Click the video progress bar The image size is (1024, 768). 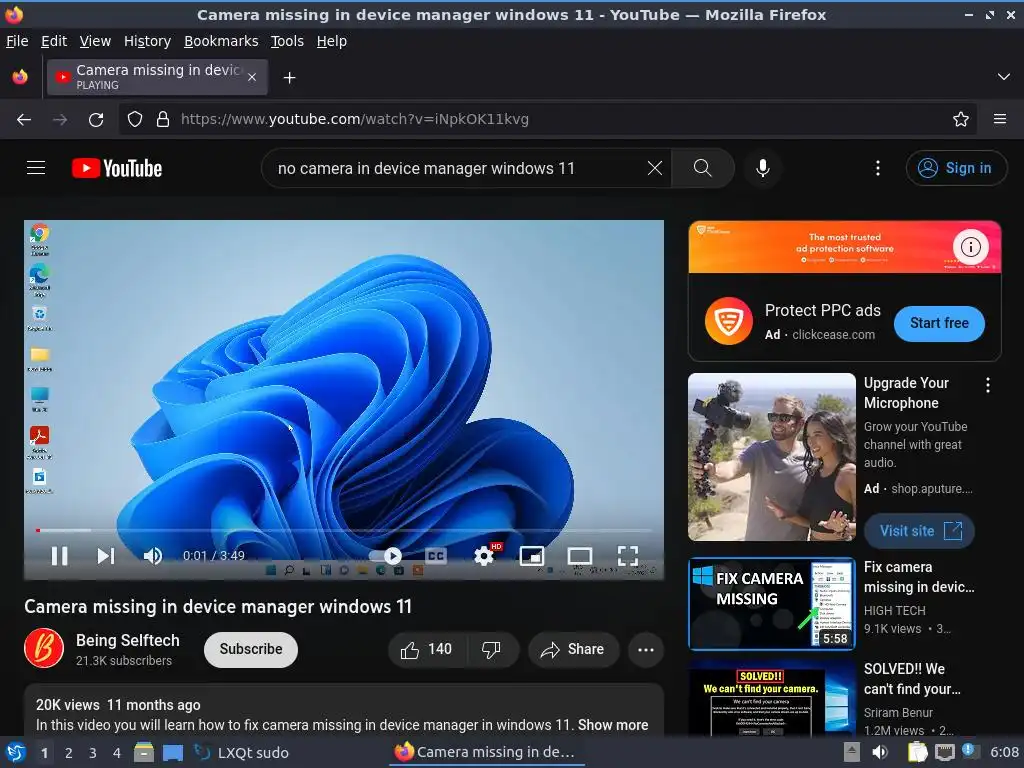344,530
